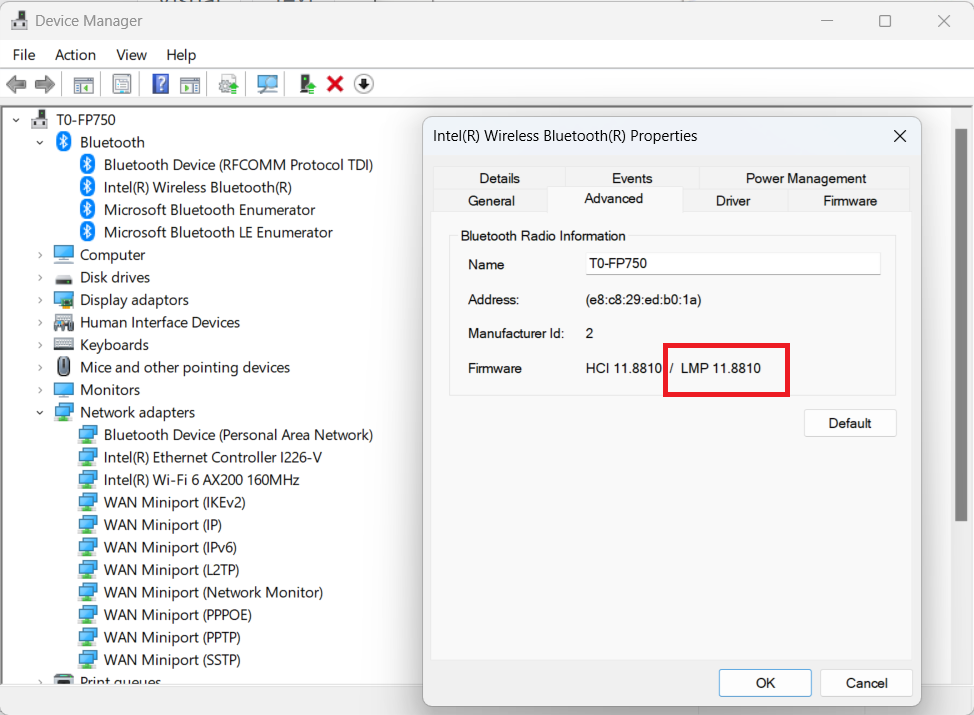
Task: Click the Disk drives category icon
Action: [63, 278]
